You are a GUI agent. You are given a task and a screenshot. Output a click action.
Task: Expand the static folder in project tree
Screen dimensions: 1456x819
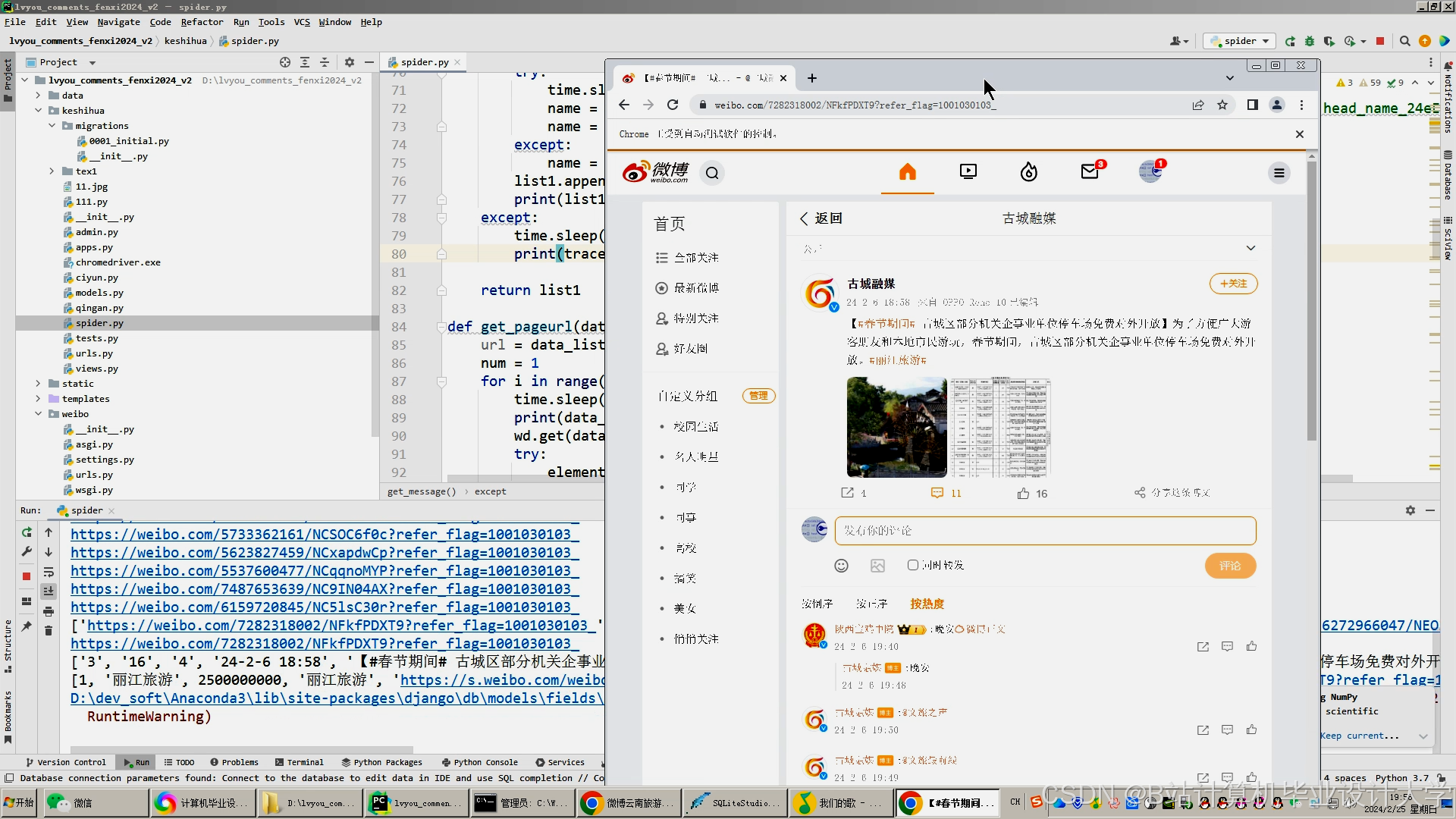click(x=38, y=384)
